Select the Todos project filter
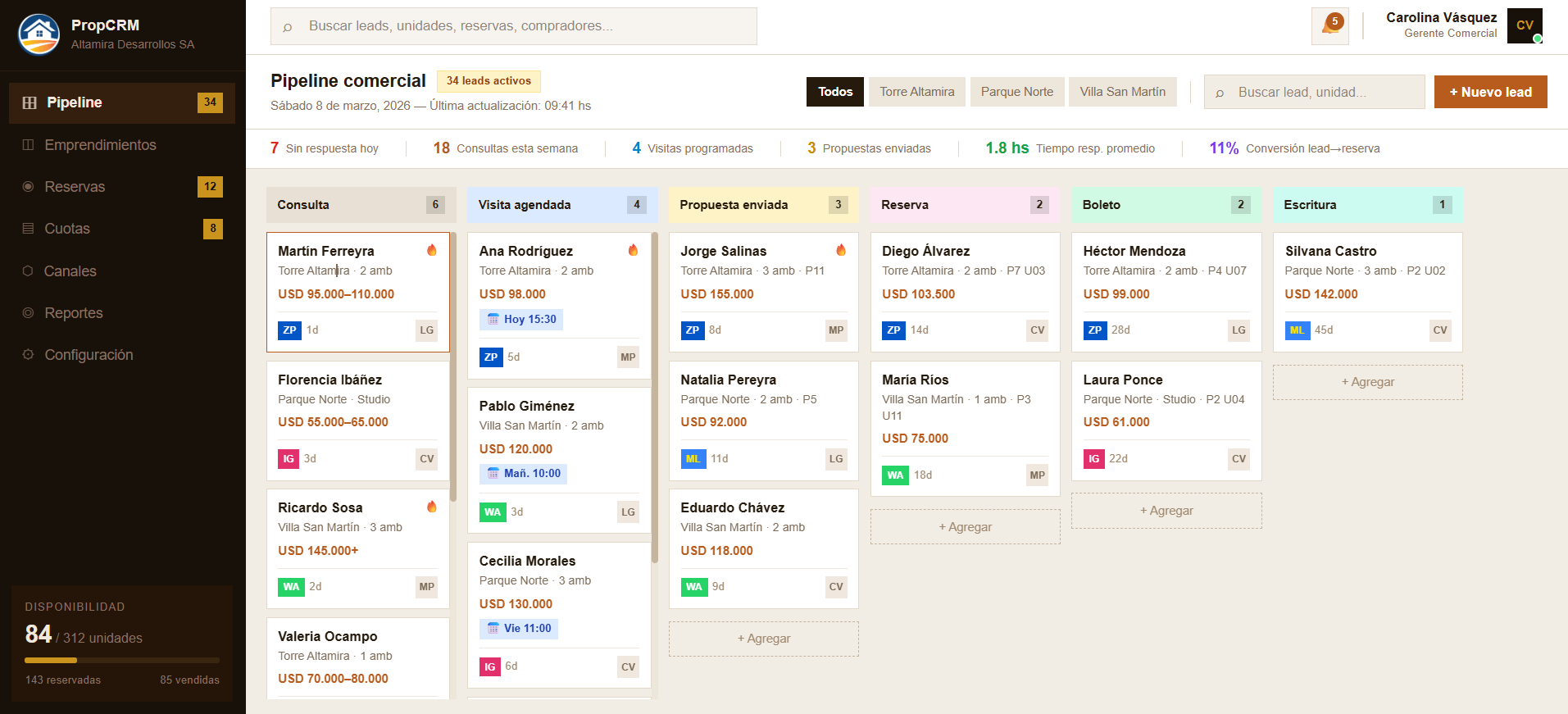 (x=834, y=92)
